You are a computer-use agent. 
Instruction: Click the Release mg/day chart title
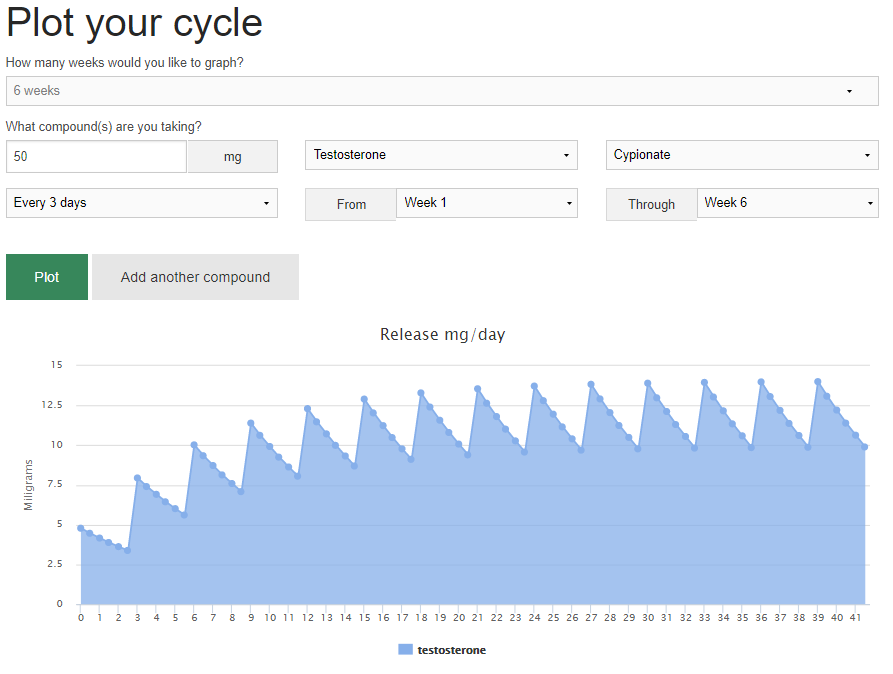pyautogui.click(x=442, y=334)
